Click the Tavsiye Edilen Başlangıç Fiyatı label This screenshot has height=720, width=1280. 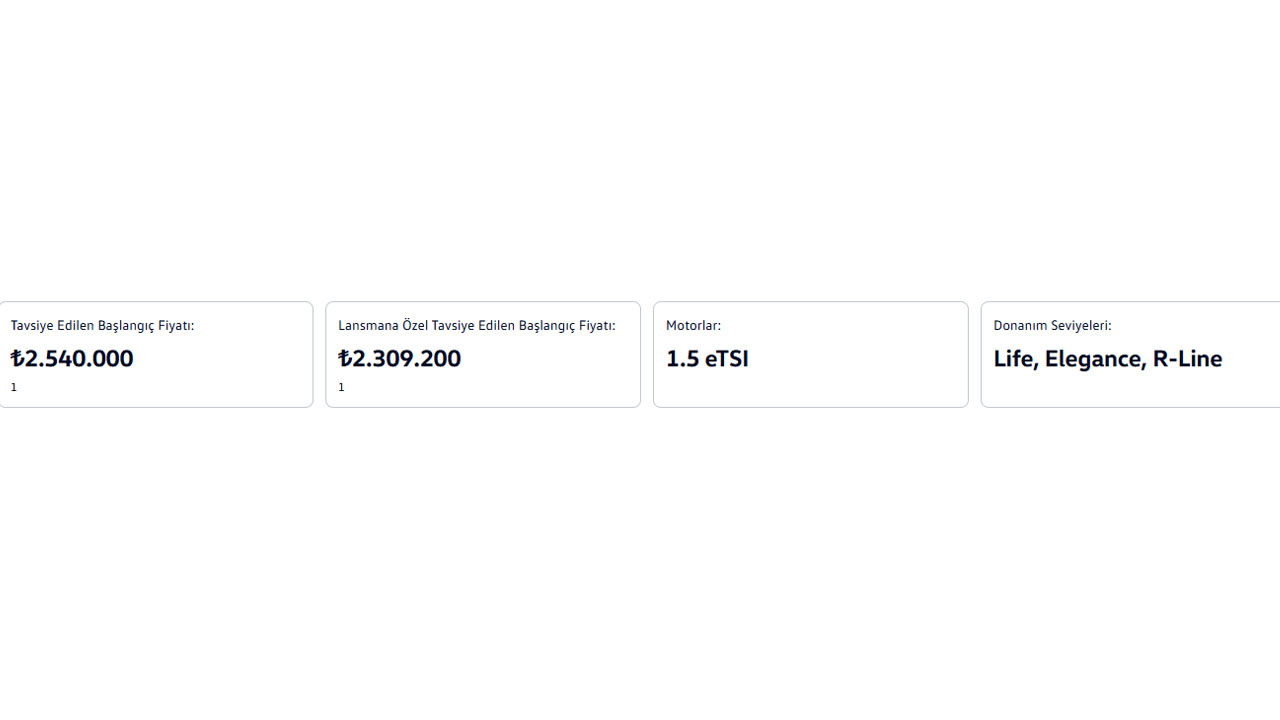pyautogui.click(x=102, y=326)
